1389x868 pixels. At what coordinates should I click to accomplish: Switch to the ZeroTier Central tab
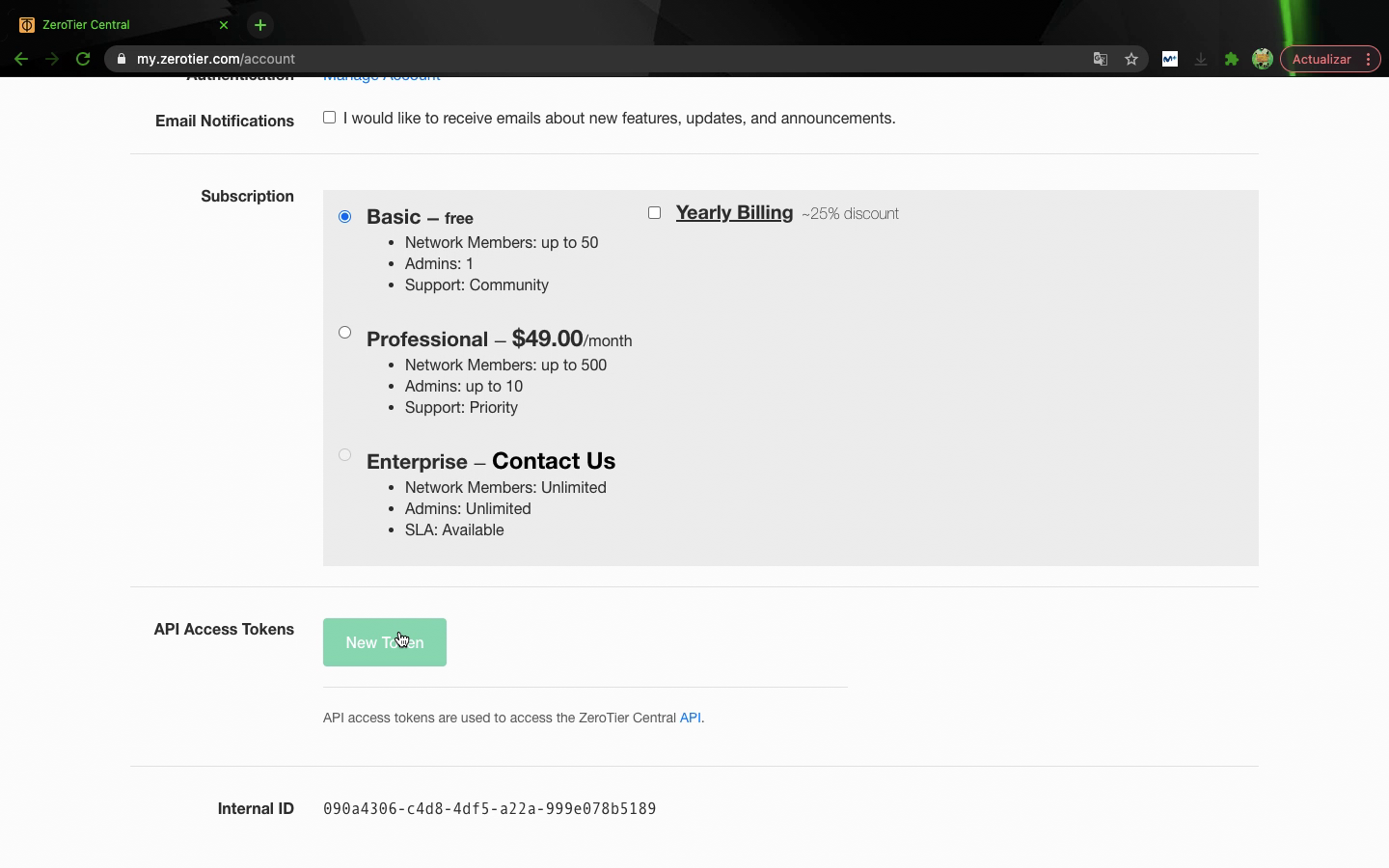tap(116, 25)
